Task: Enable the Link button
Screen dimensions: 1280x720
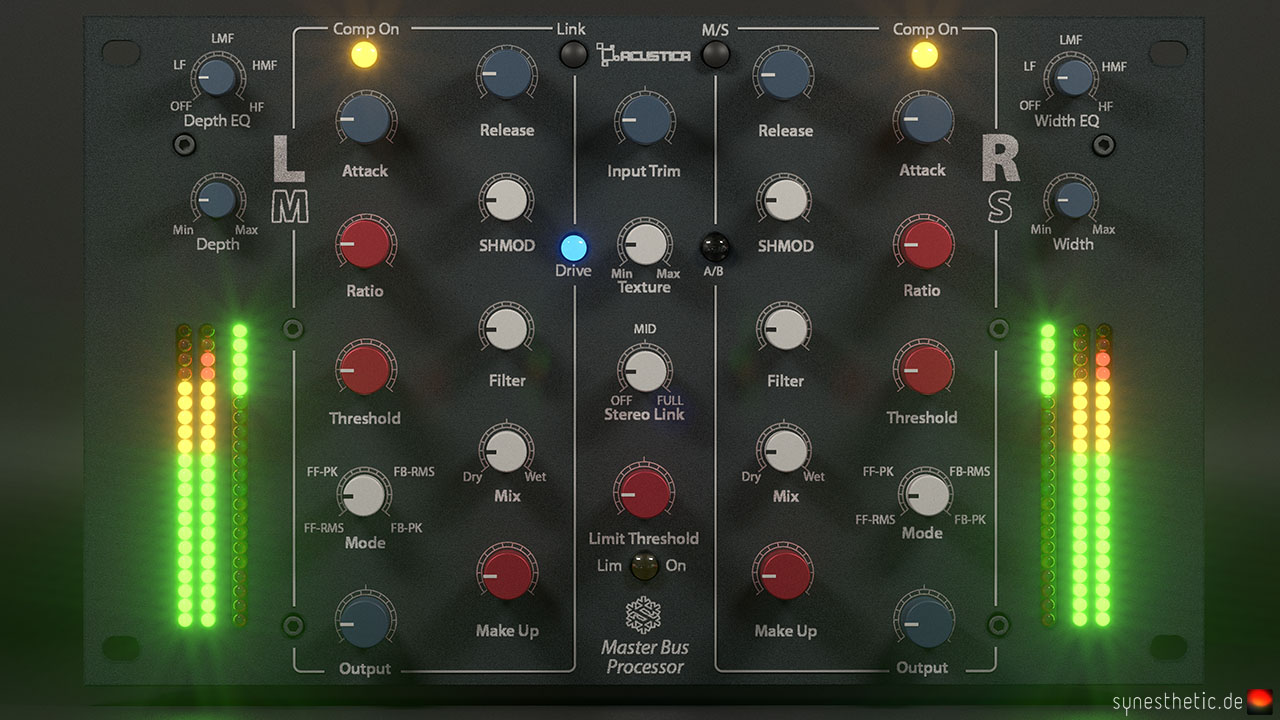Action: 572,54
